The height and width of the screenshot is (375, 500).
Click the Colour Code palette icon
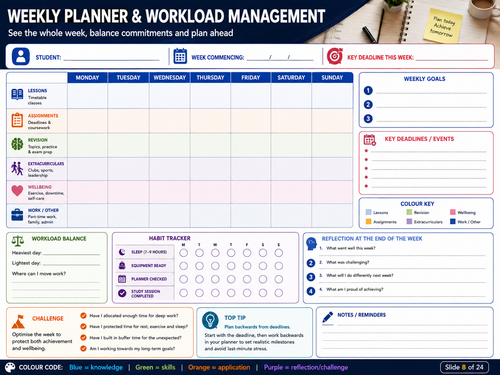click(x=10, y=367)
